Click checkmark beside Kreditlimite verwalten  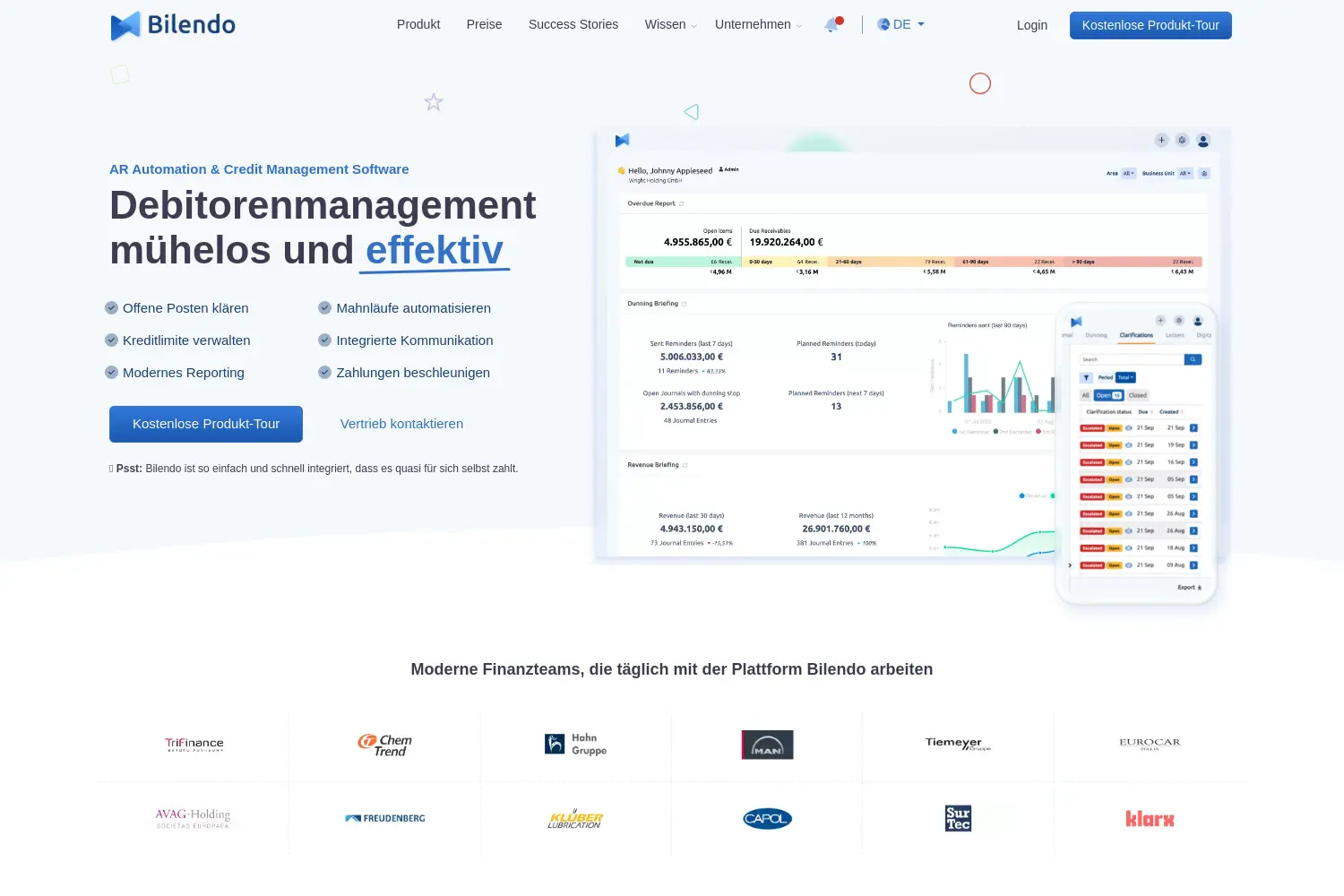pos(111,340)
